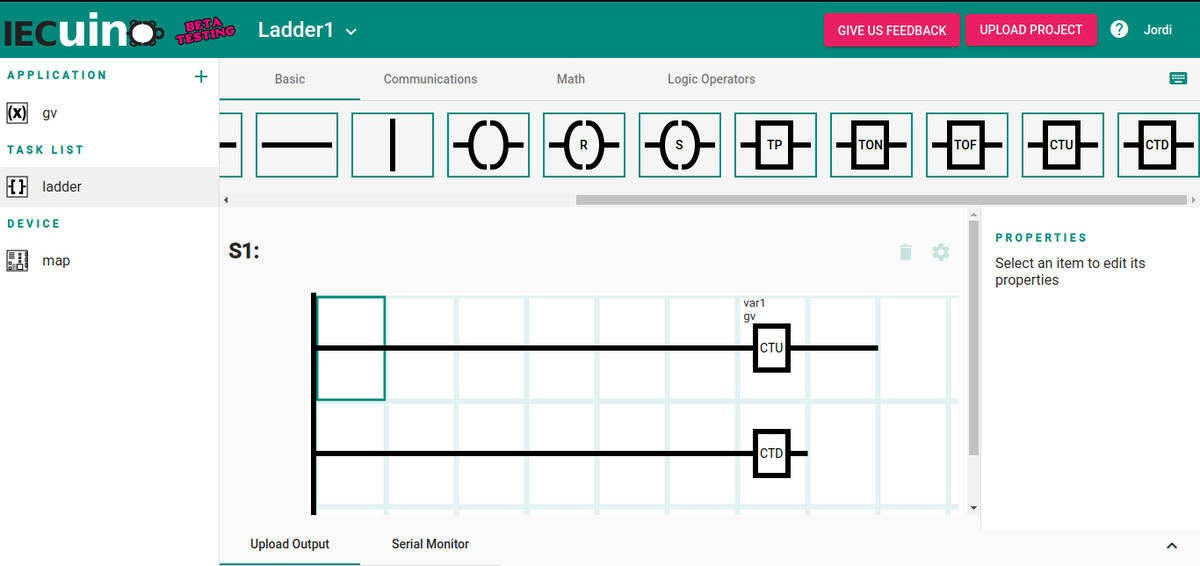Screen dimensions: 1200x566
Task: Select the vertical wire element
Action: pos(394,145)
